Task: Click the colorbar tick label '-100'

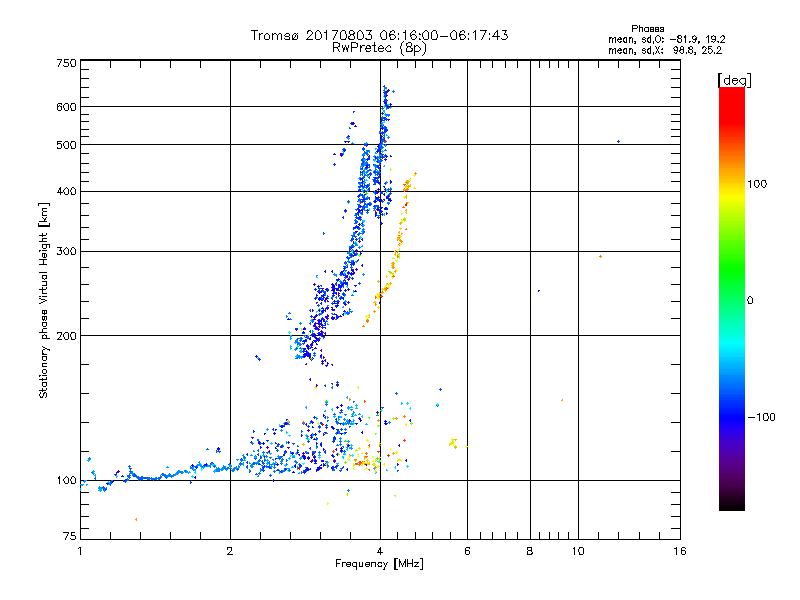Action: [761, 417]
